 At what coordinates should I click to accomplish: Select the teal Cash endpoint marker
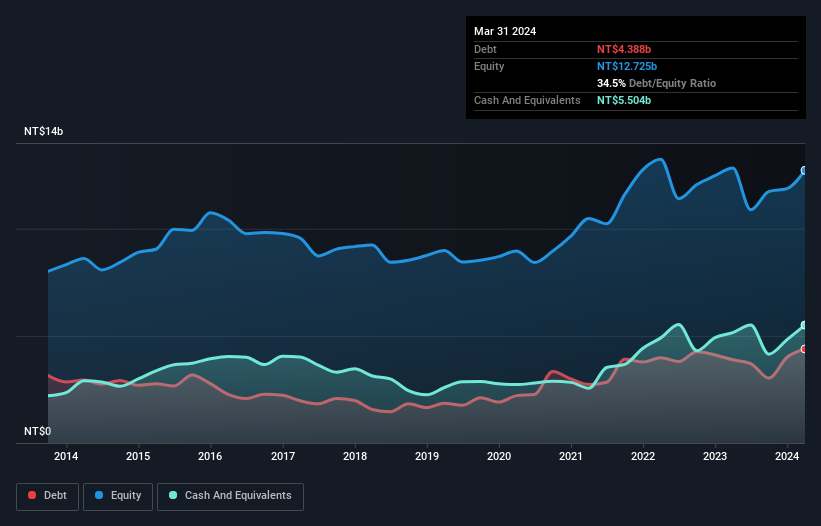[x=804, y=325]
